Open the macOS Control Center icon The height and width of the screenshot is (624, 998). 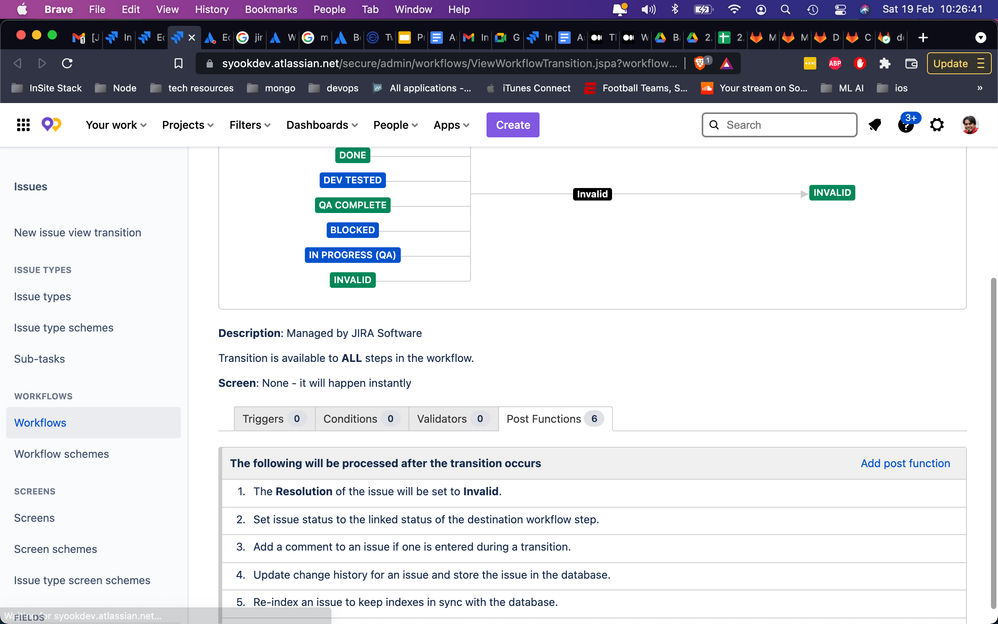840,10
